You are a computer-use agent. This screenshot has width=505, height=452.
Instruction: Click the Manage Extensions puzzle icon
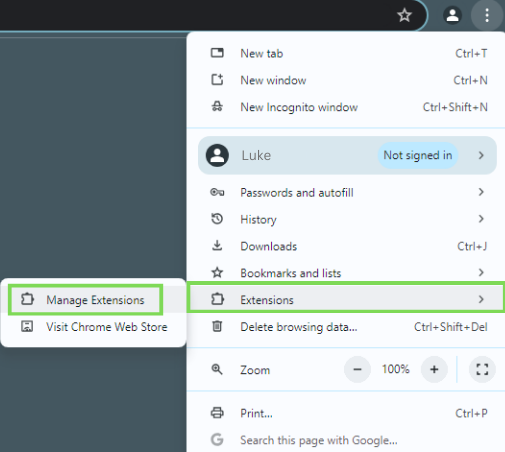pyautogui.click(x=27, y=299)
